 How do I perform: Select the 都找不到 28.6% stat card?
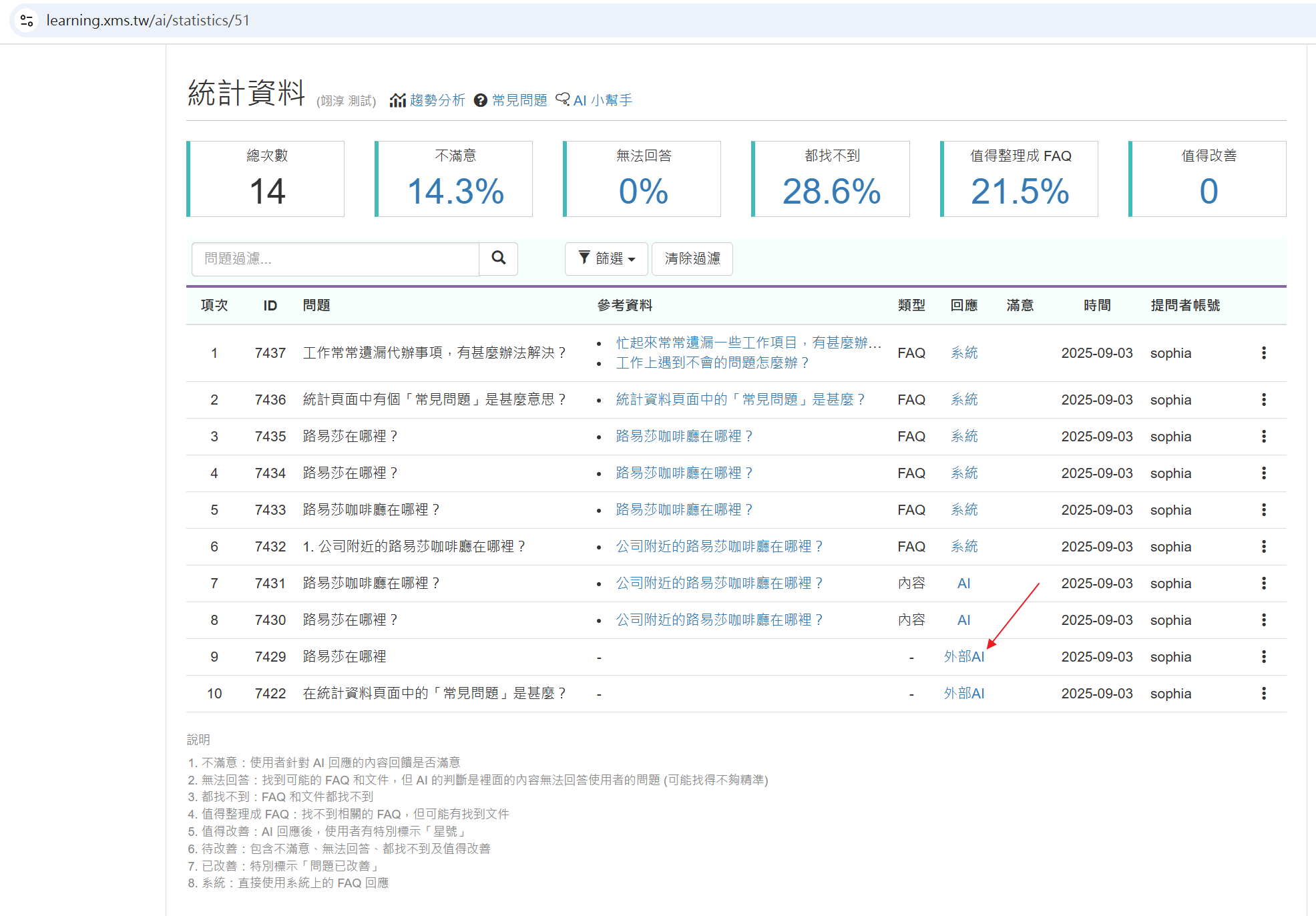831,179
